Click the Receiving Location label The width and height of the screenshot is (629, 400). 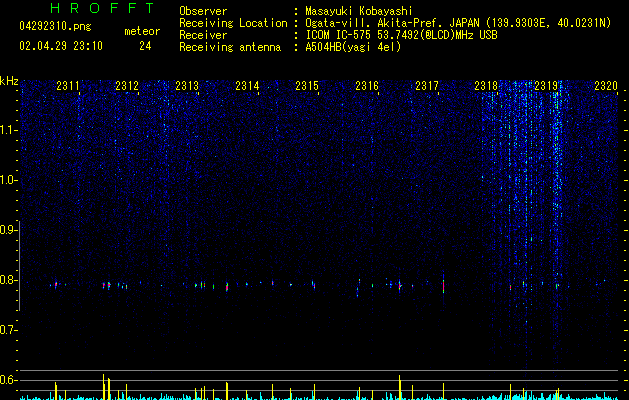click(x=233, y=23)
